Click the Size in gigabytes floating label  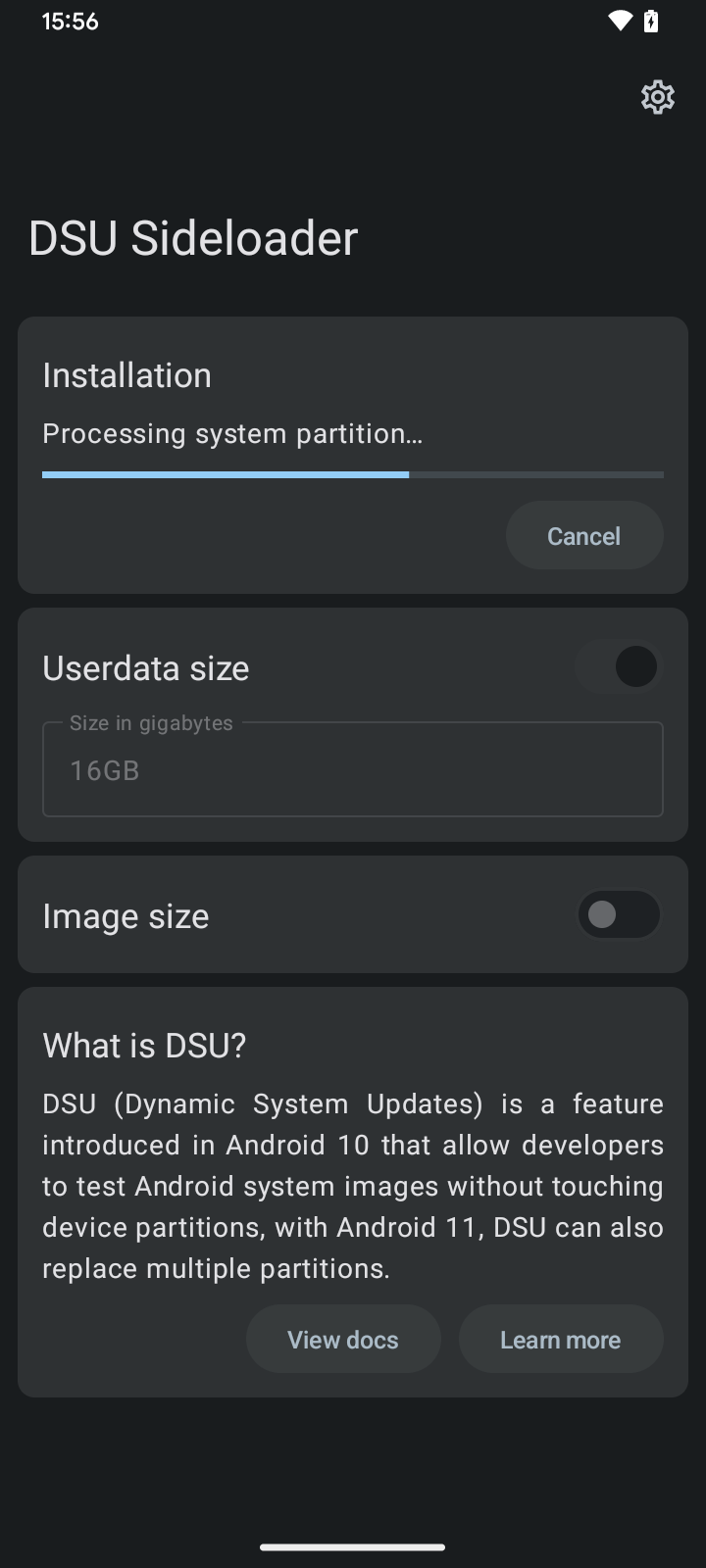click(x=151, y=723)
